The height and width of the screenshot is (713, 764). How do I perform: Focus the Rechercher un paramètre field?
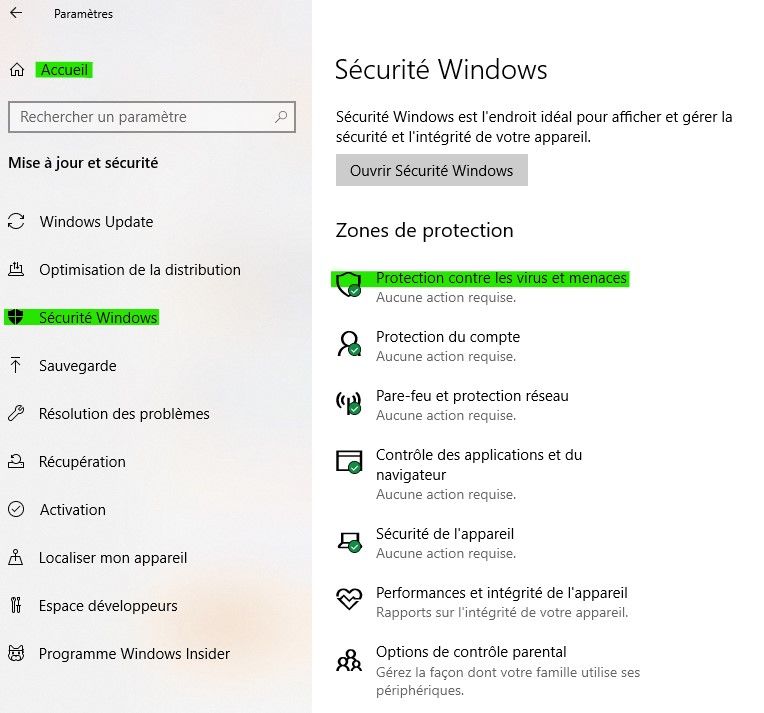click(140, 117)
